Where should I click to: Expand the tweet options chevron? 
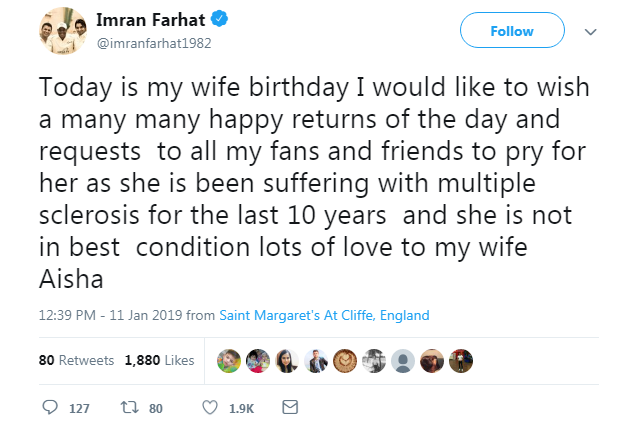pyautogui.click(x=590, y=32)
